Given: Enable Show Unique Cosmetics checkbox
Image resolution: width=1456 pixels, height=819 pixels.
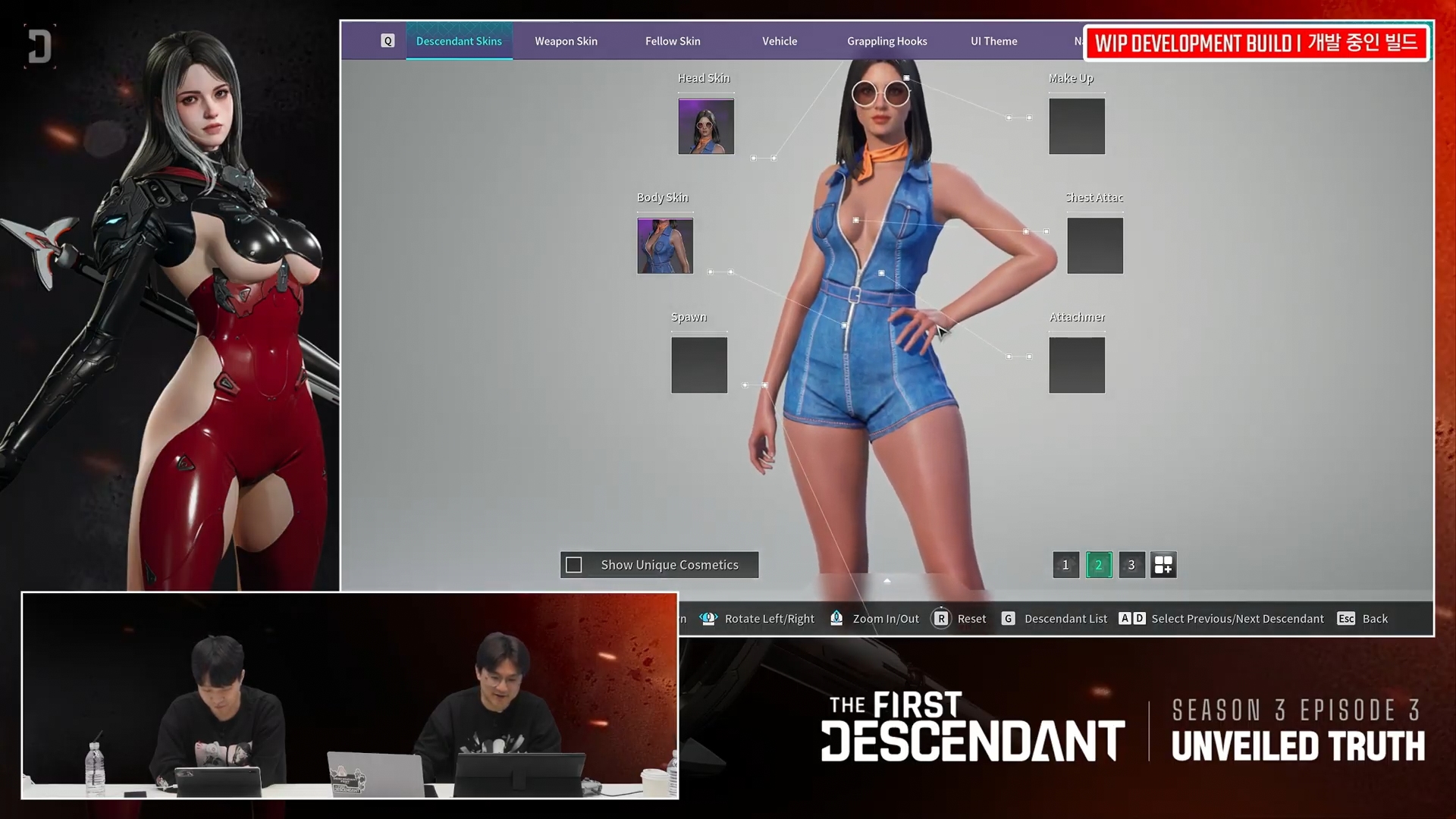Looking at the screenshot, I should tap(574, 565).
